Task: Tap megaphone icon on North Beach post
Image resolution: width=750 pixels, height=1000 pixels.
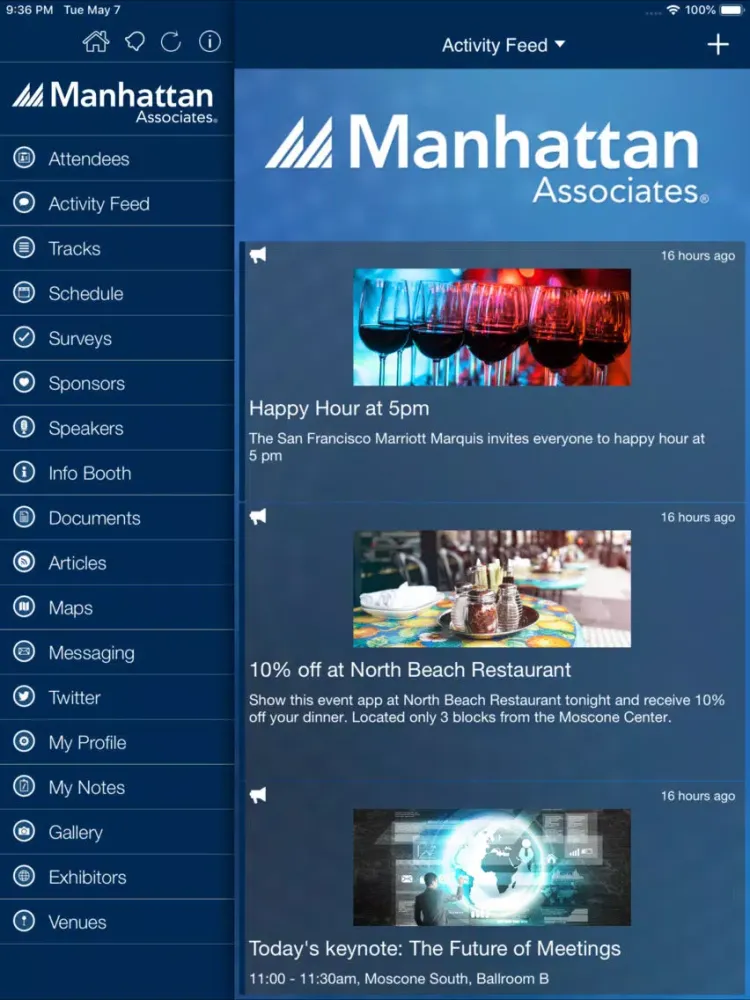Action: click(258, 517)
